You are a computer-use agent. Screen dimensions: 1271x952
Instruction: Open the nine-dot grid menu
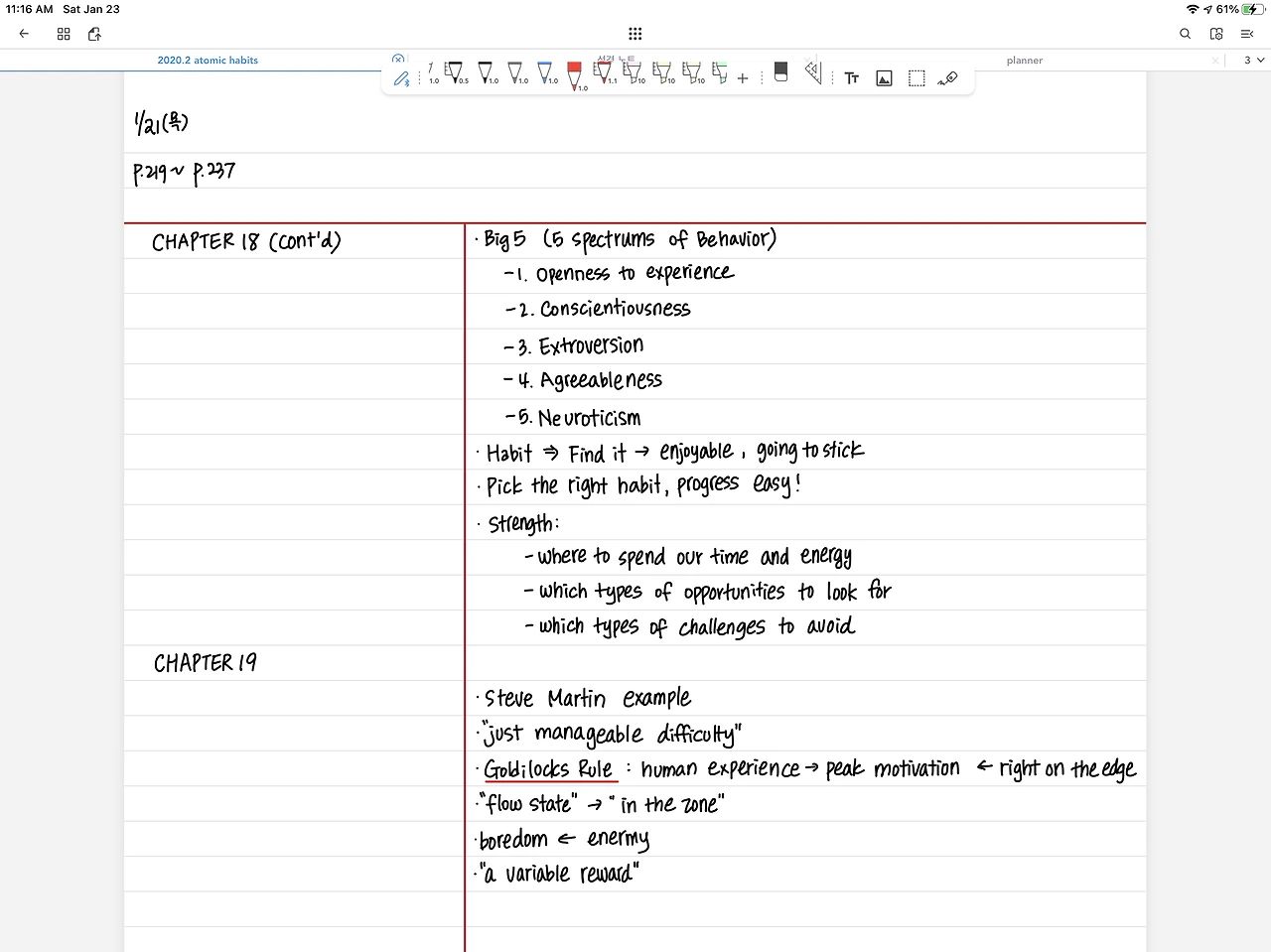(x=635, y=34)
